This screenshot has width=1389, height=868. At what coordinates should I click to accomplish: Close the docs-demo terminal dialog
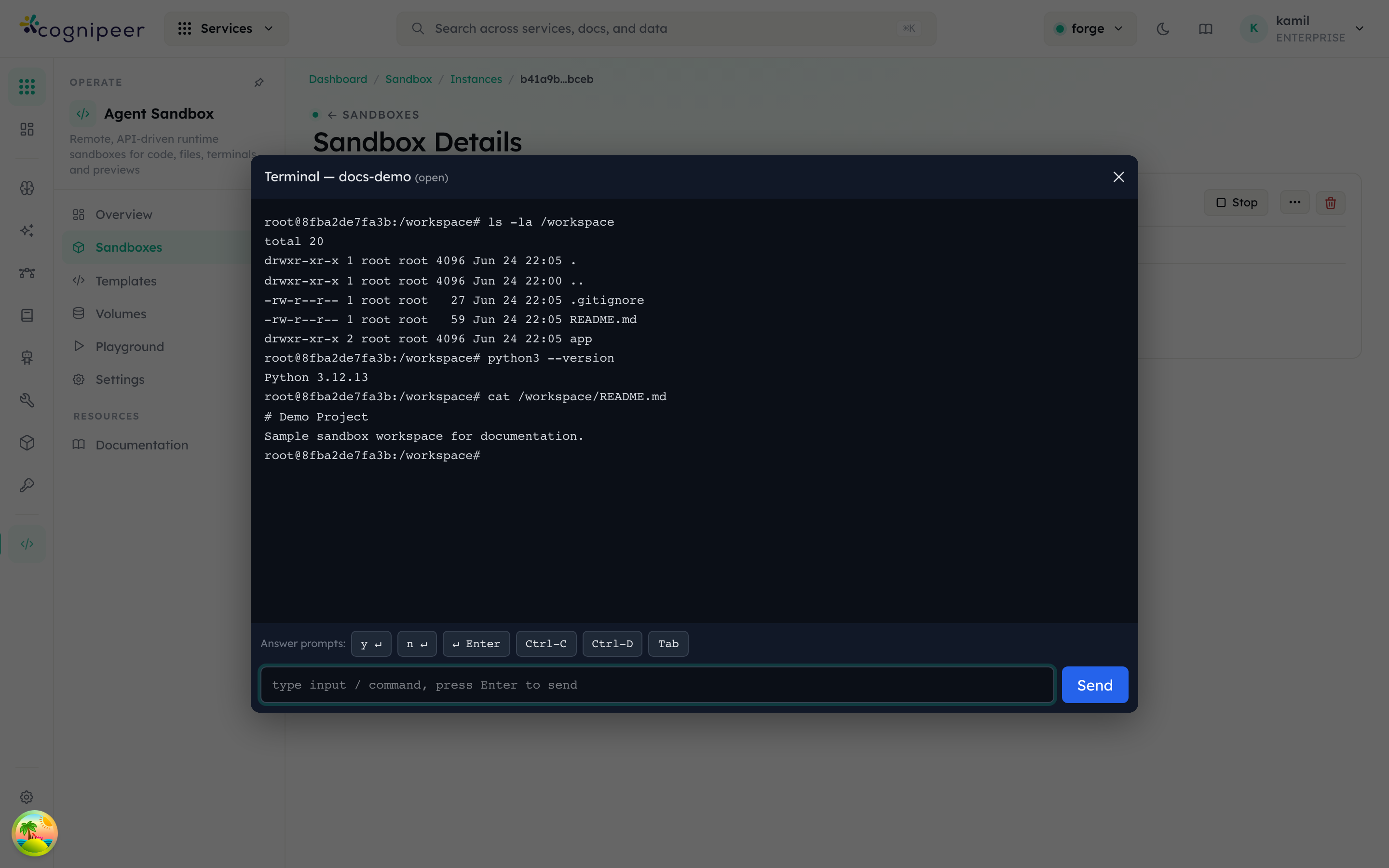[1118, 177]
